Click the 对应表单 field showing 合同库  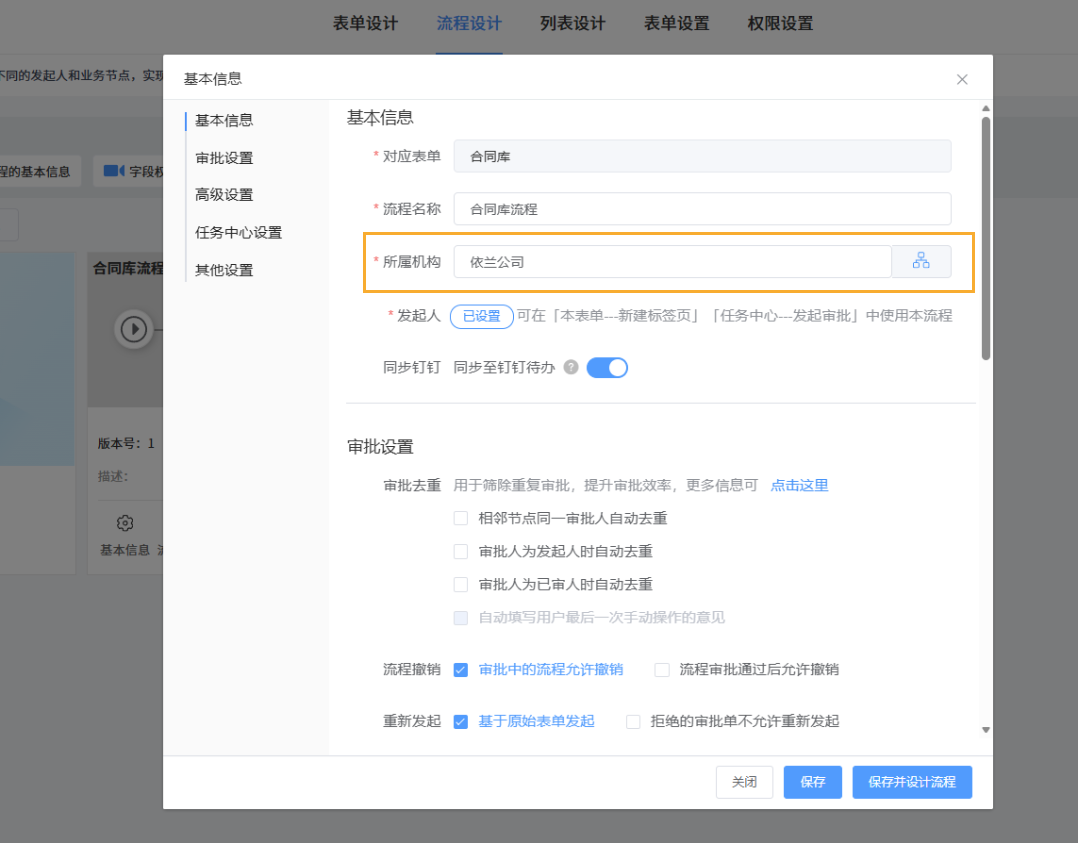pos(702,156)
